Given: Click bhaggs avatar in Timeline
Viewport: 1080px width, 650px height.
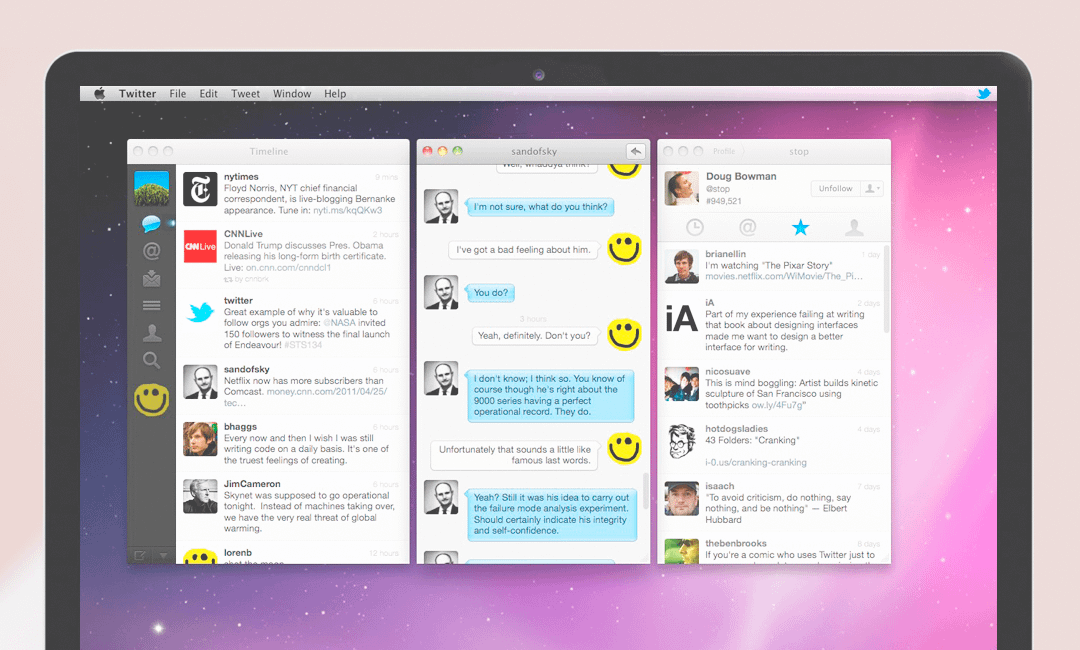Looking at the screenshot, I should tap(200, 439).
